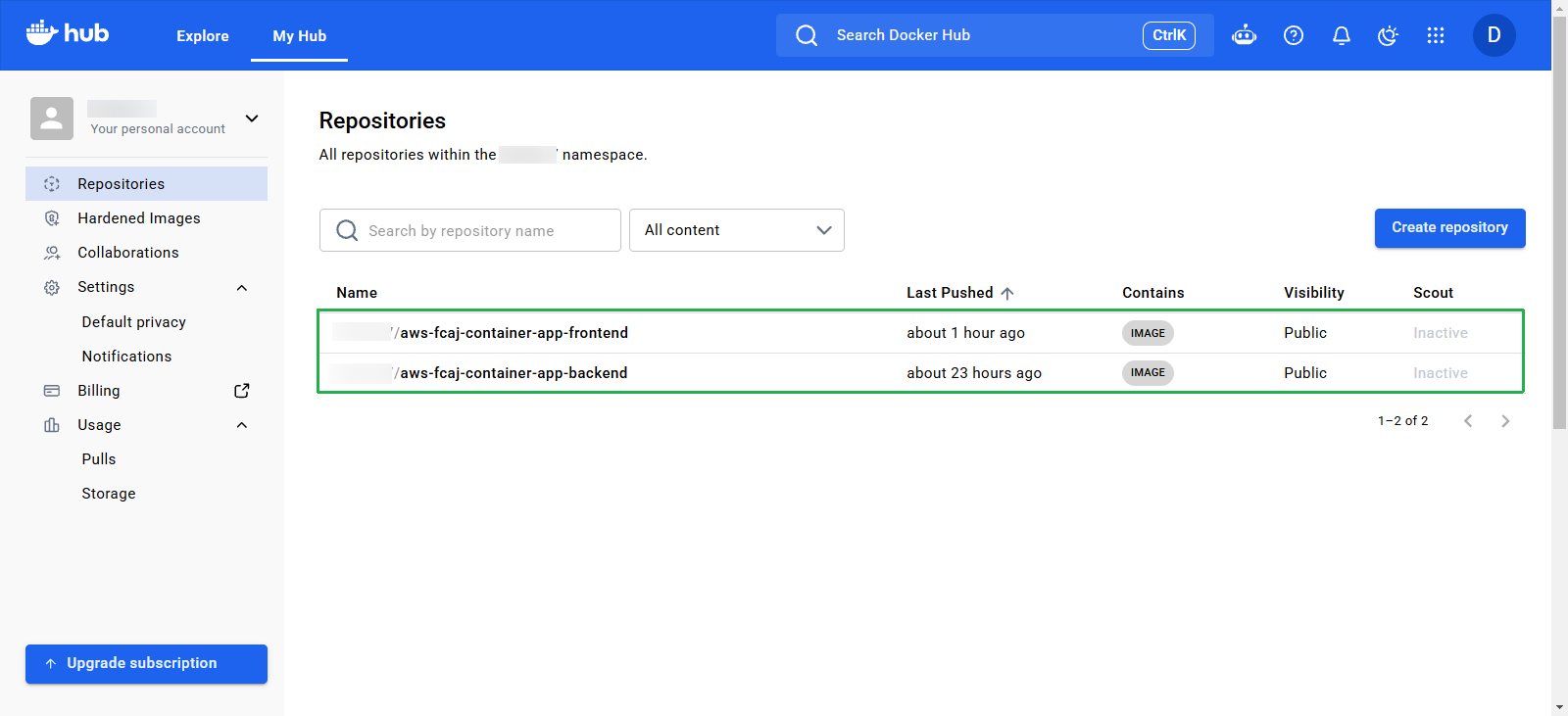Switch to the My Hub tab

(300, 36)
